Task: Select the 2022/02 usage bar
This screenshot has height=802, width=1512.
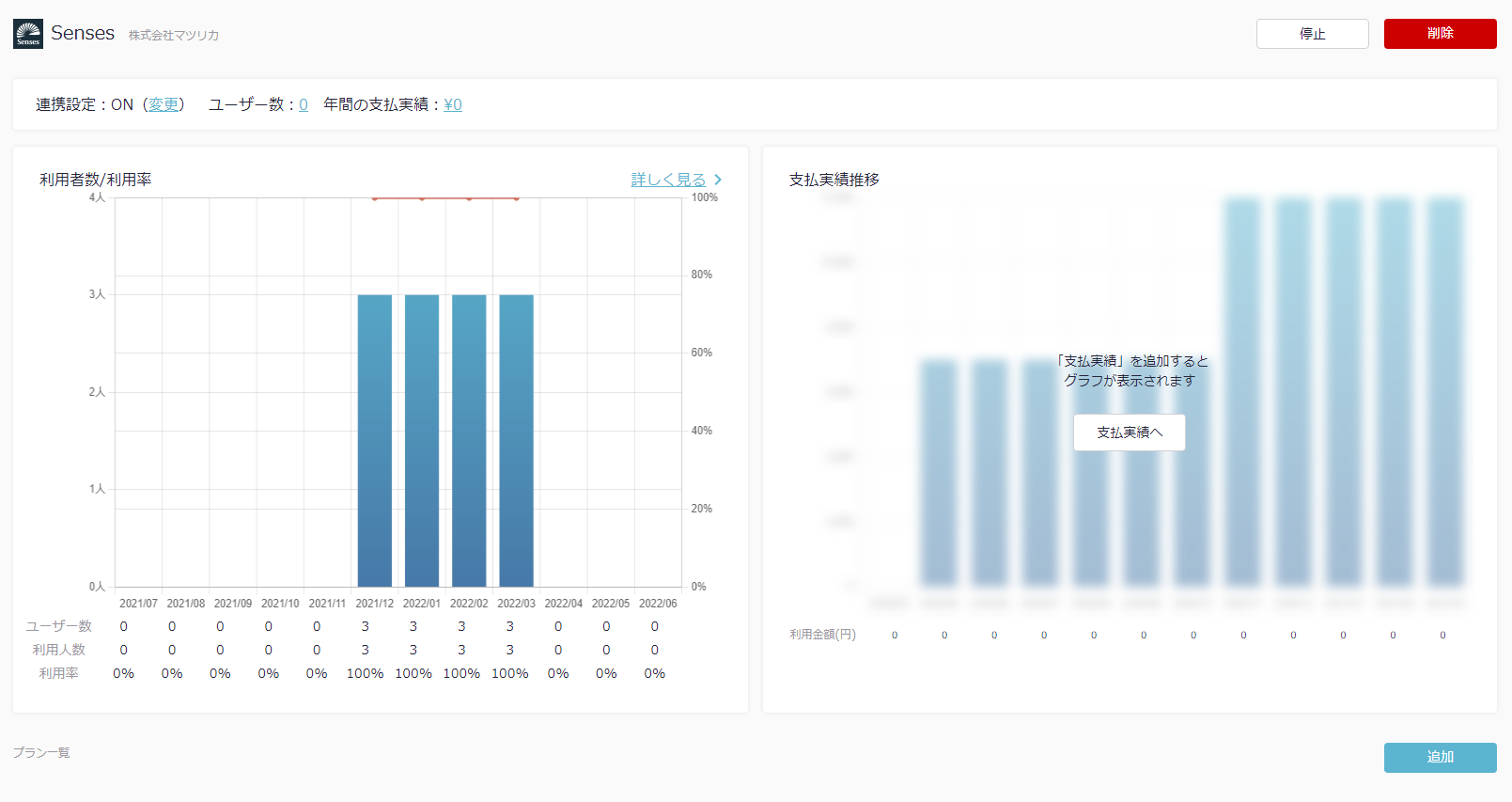Action: 469,440
